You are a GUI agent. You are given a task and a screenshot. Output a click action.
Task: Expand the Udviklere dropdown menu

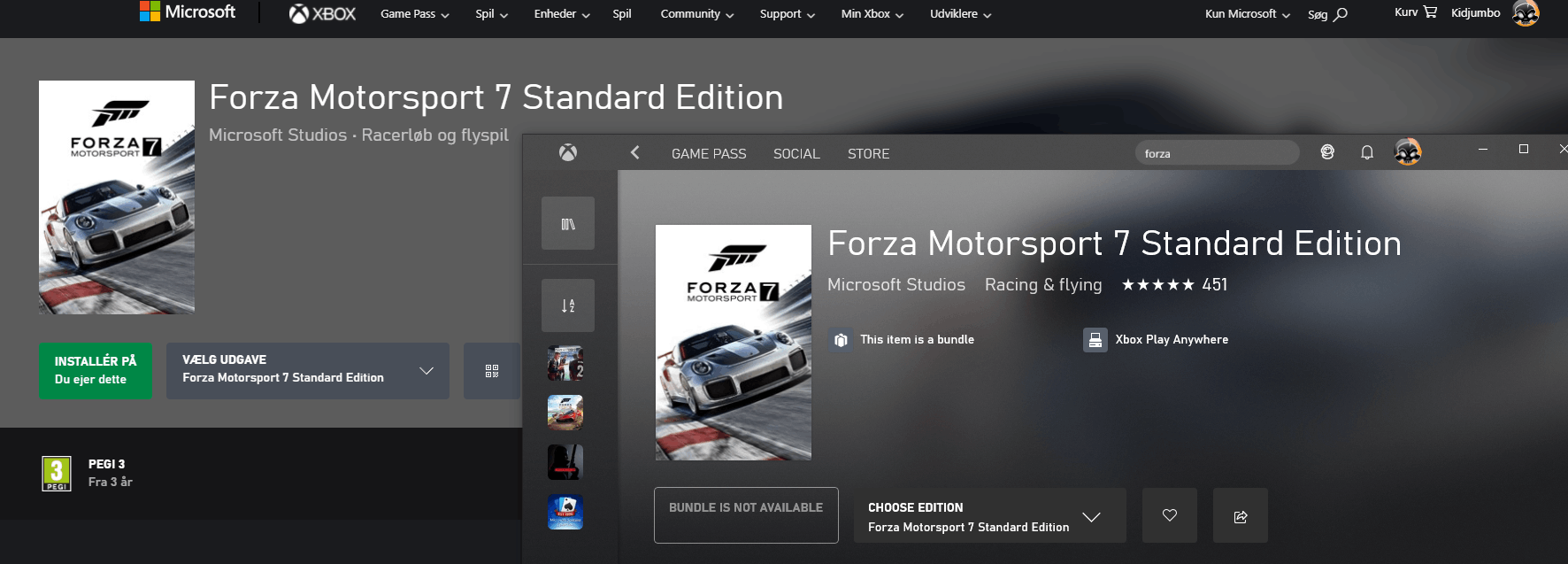click(961, 14)
